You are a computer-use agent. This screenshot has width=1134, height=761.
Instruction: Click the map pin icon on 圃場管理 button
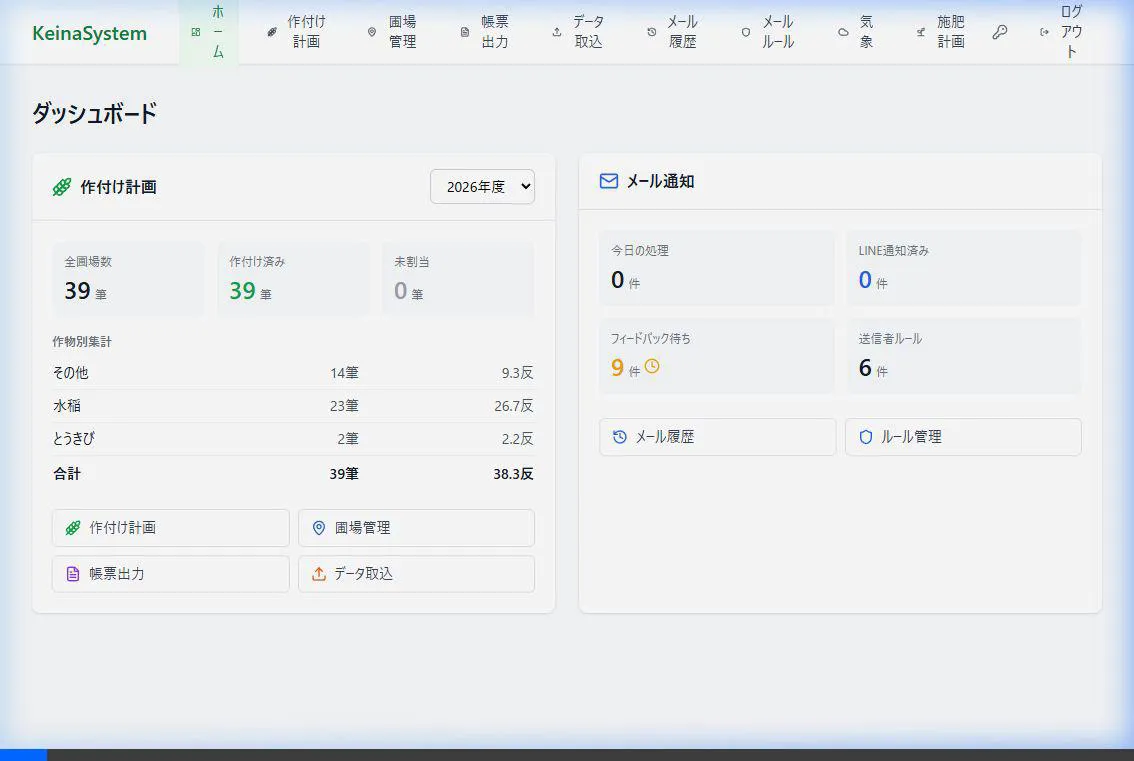click(319, 528)
